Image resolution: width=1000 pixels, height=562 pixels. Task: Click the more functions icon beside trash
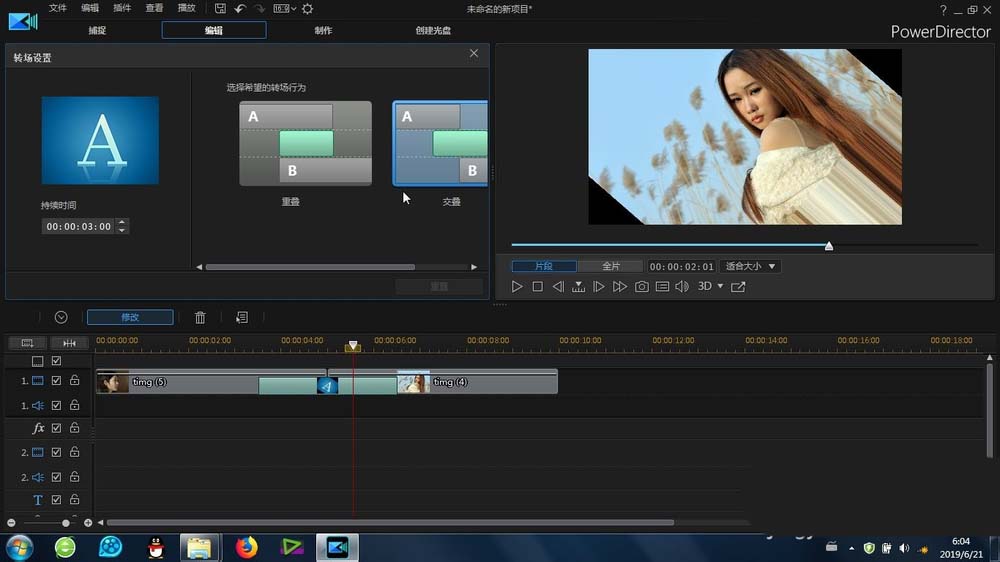[x=242, y=317]
